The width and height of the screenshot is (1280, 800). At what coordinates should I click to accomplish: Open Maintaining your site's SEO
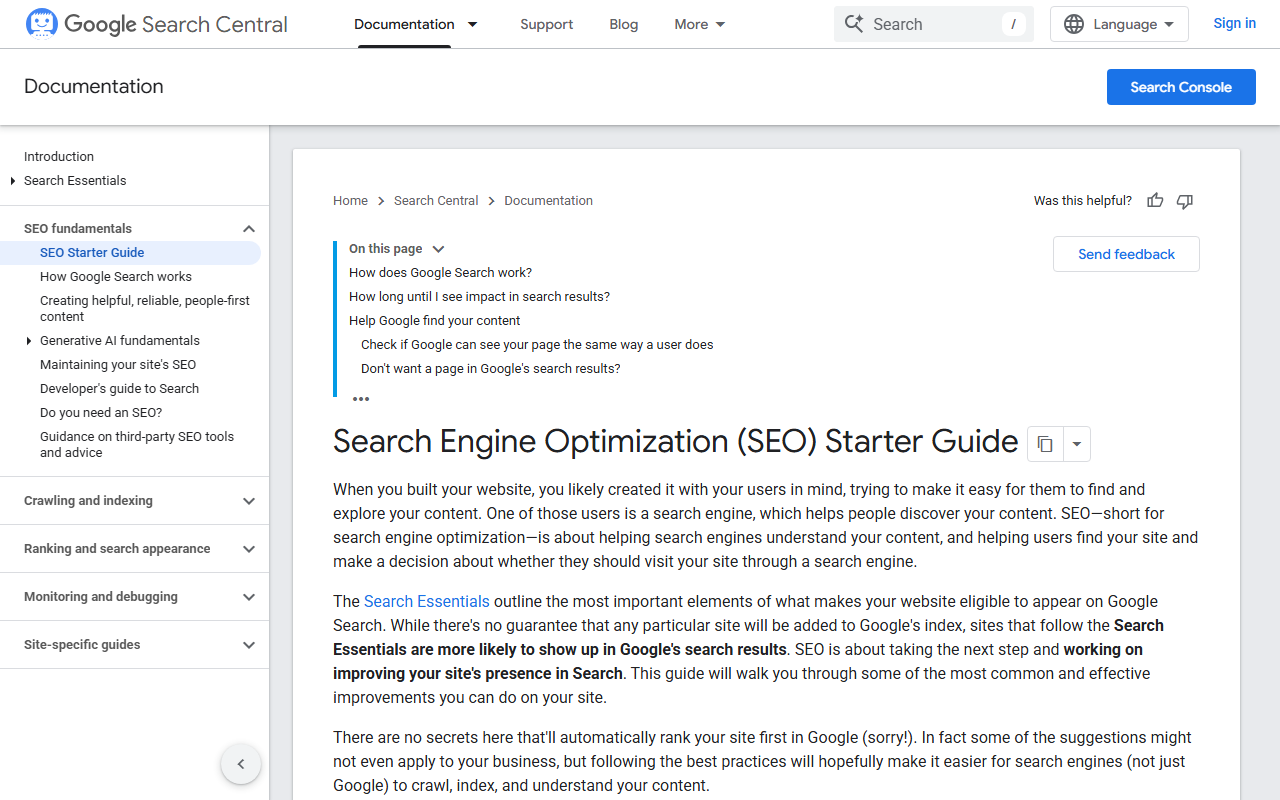coord(118,365)
